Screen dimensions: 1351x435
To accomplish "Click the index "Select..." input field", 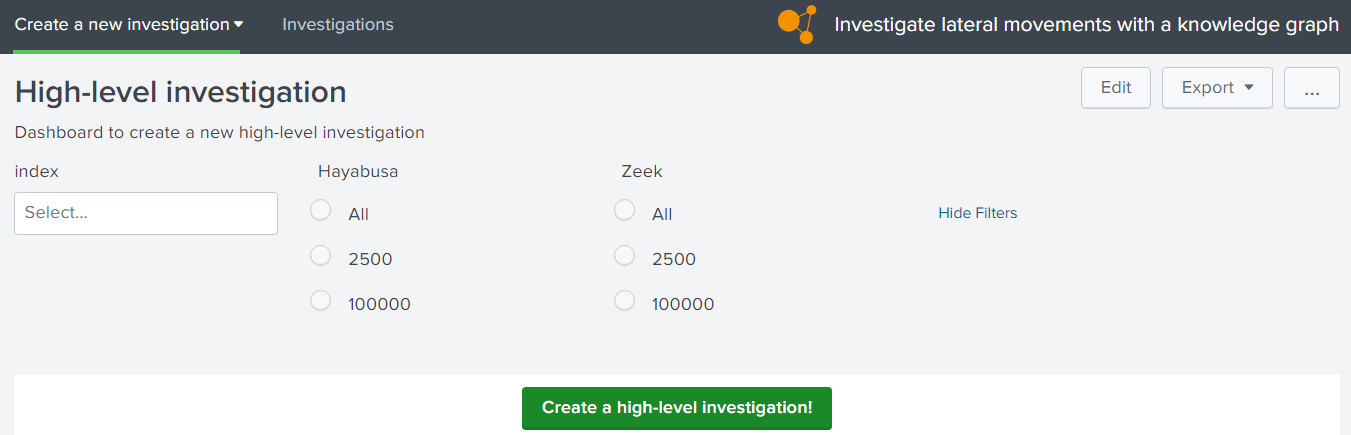I will [146, 214].
